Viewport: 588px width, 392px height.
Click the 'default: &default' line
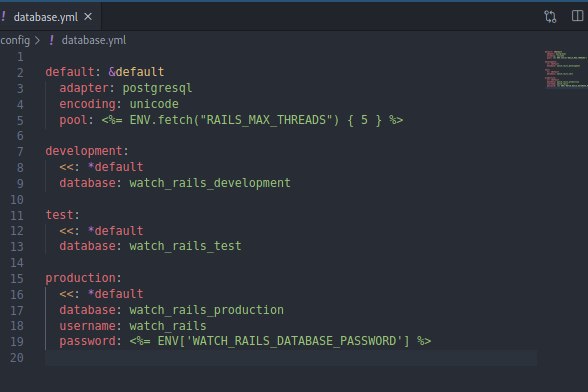coord(105,72)
